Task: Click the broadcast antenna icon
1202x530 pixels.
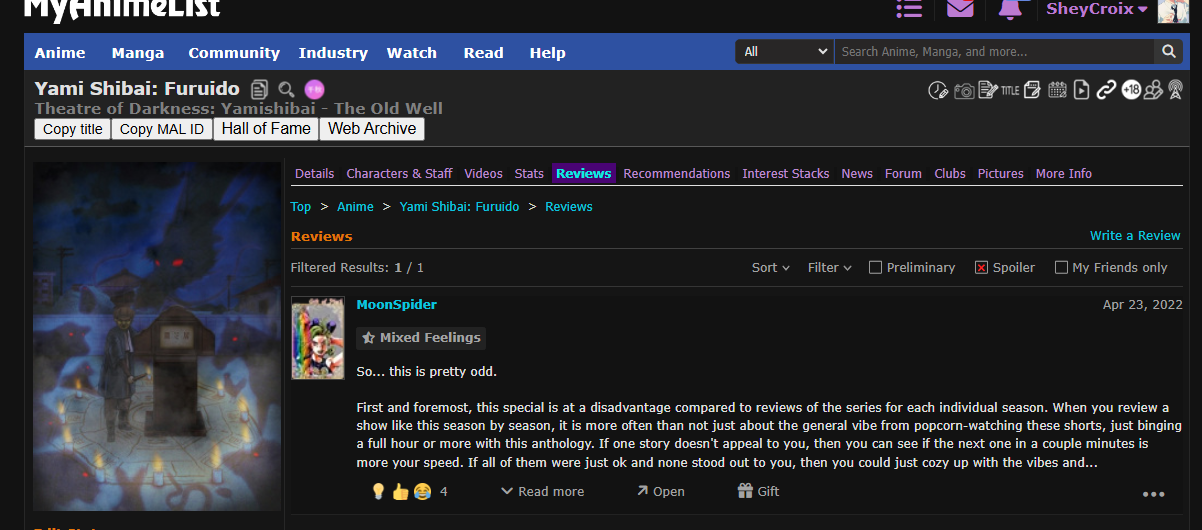Action: coord(1177,91)
